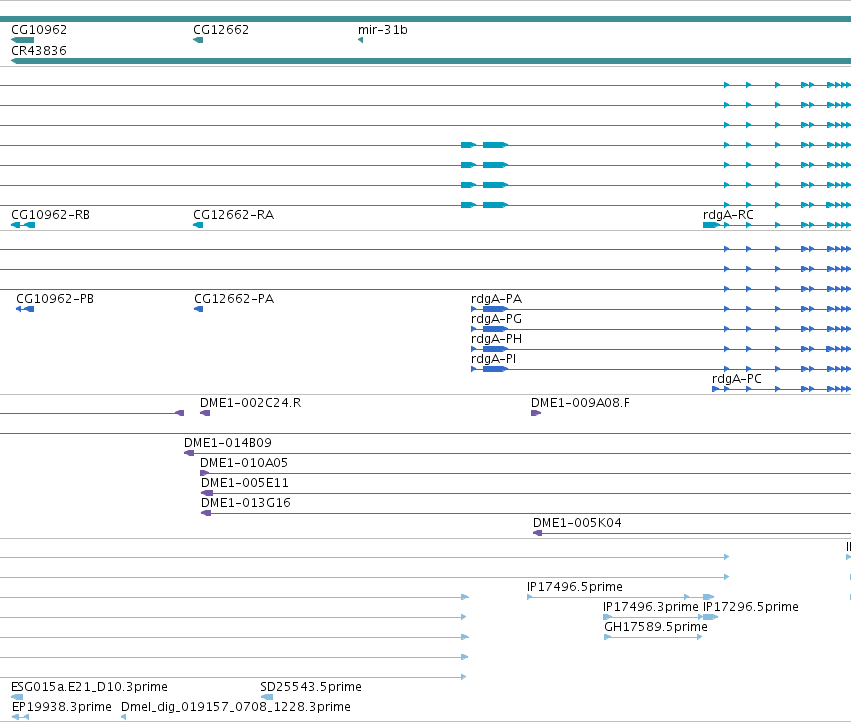Click the CR43836 gene label

[x=39, y=50]
